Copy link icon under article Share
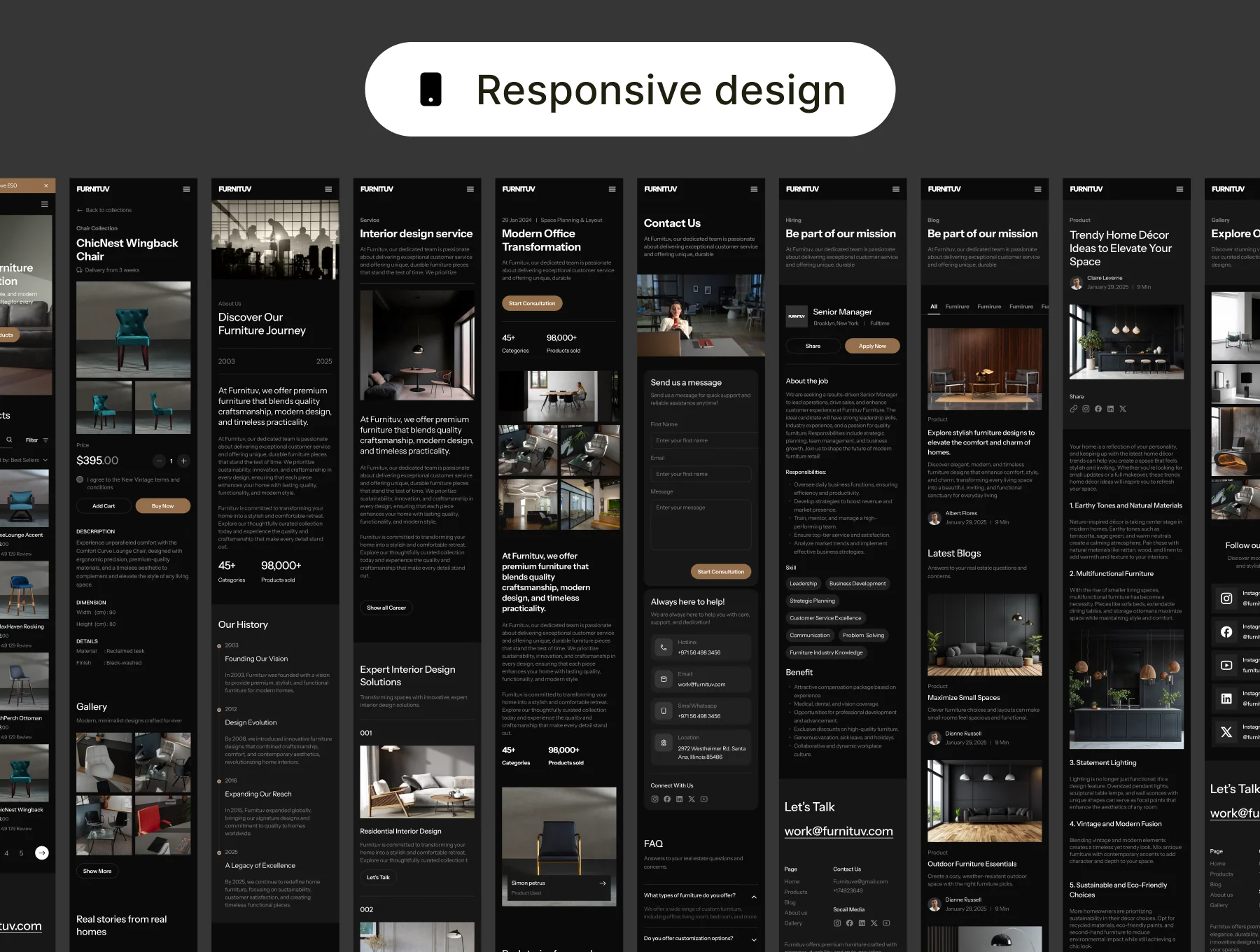 coord(1074,409)
